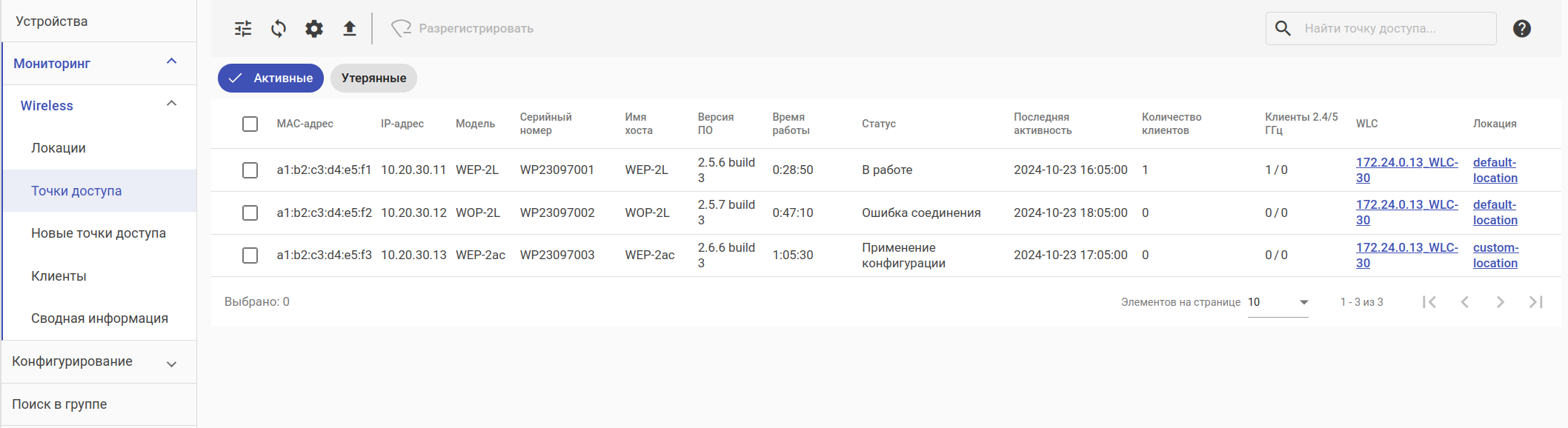Collapse the Мониторинг section
Image resolution: width=1568 pixels, height=428 pixels.
(171, 62)
